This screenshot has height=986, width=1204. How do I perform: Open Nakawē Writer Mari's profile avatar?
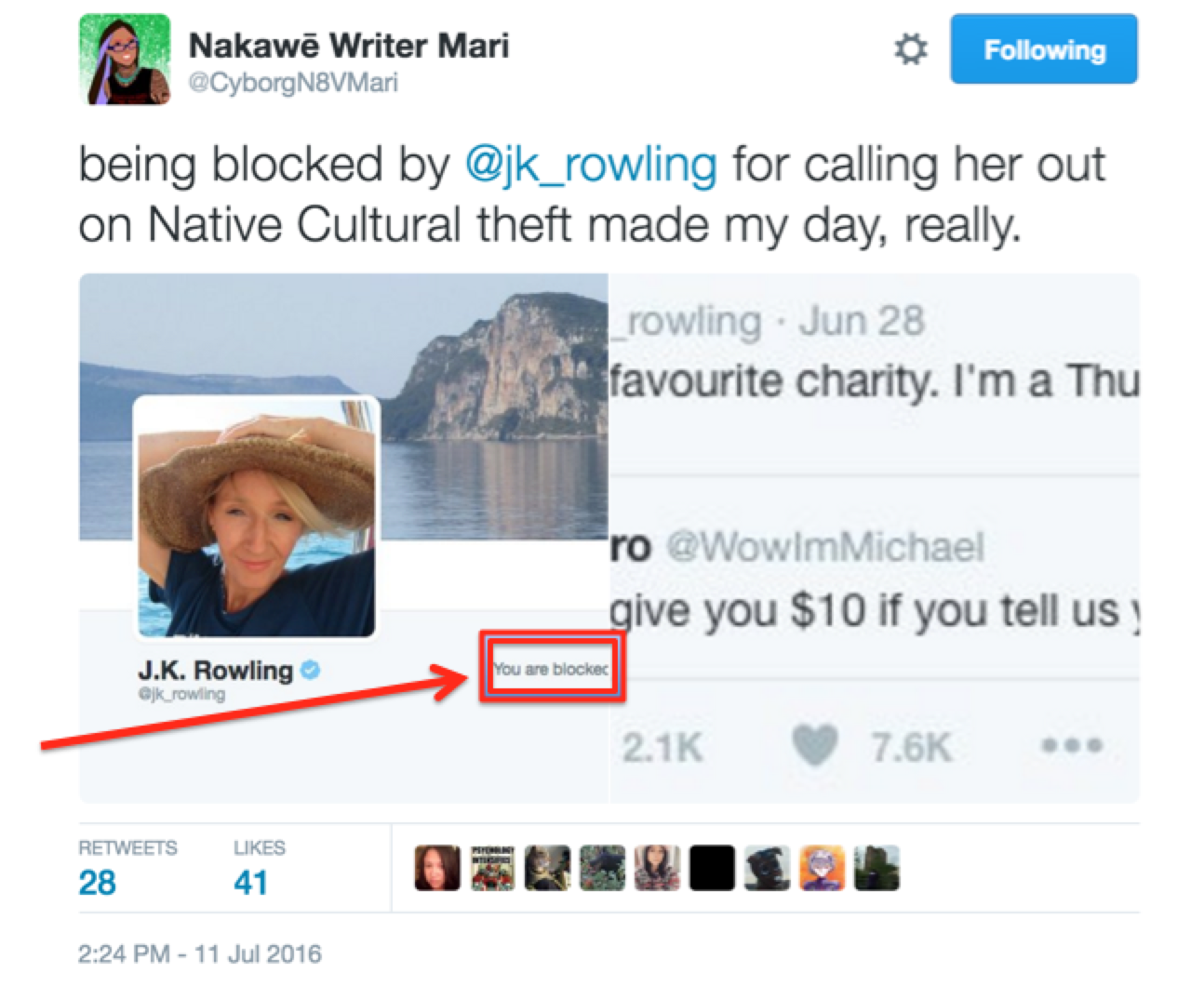[x=126, y=60]
